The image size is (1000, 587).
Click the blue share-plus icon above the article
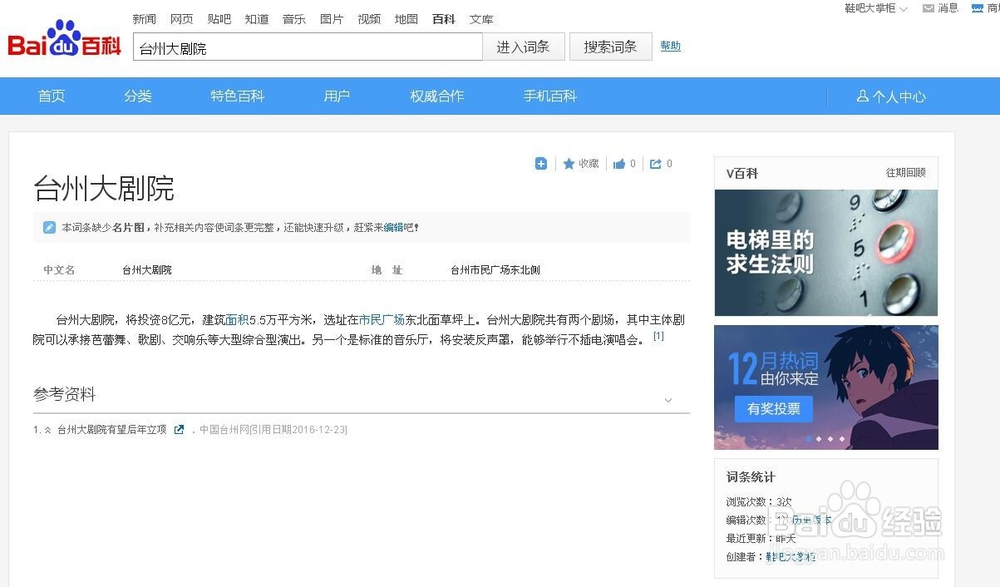pos(541,163)
